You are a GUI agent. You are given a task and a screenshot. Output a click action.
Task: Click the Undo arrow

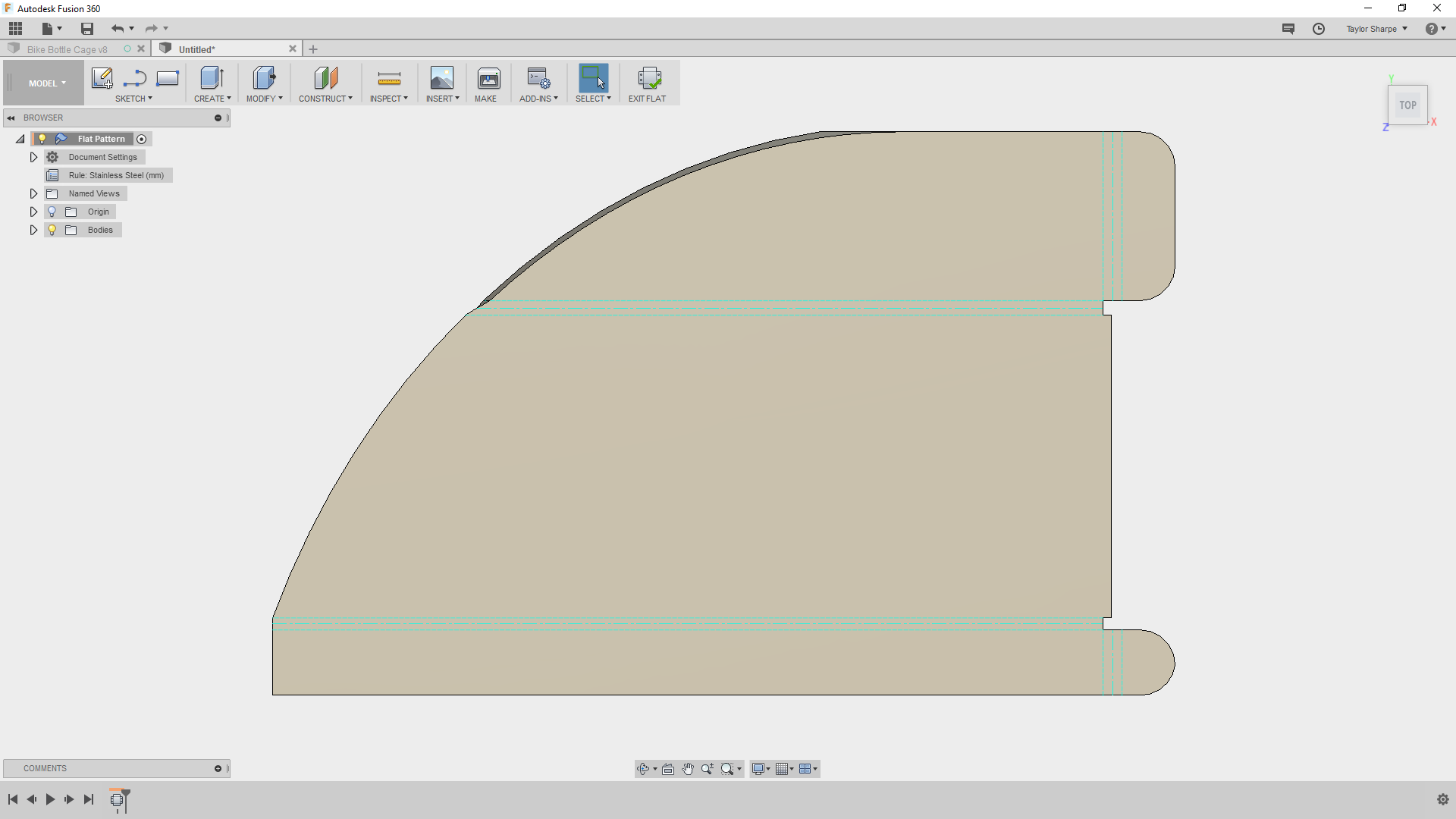[118, 29]
